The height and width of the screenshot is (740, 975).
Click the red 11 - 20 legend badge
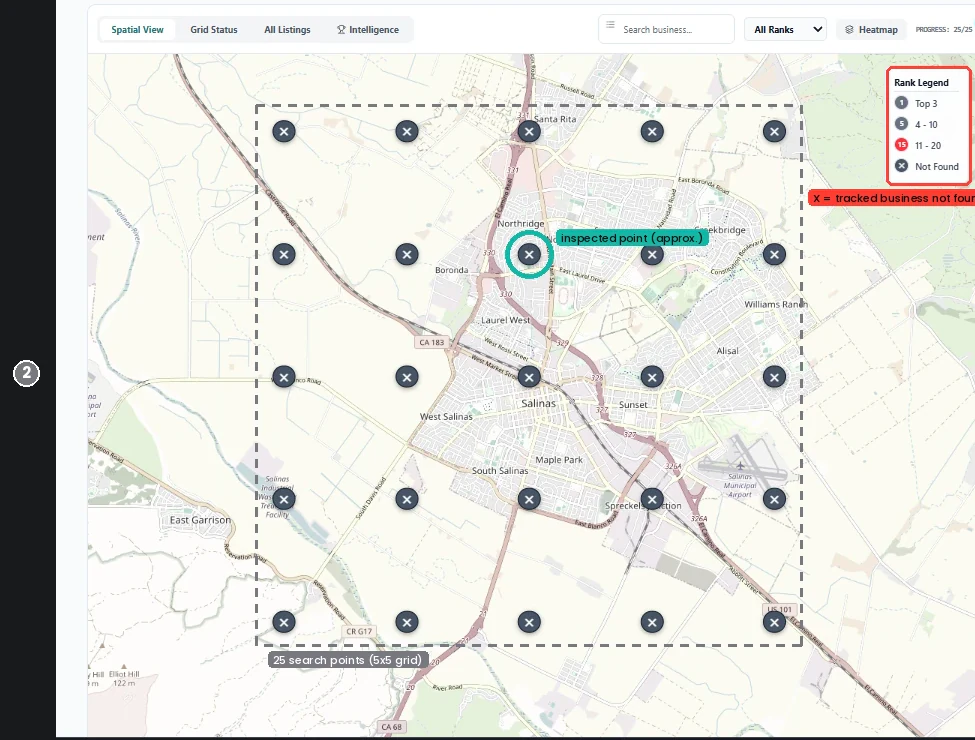click(902, 145)
